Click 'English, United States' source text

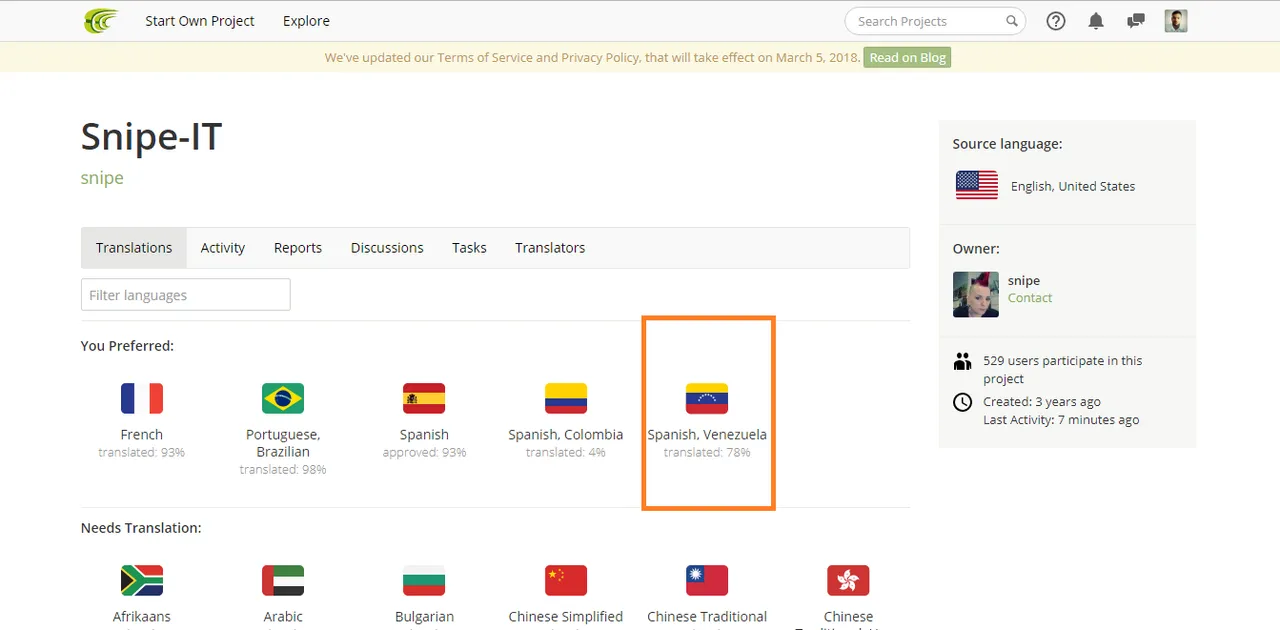point(1073,186)
